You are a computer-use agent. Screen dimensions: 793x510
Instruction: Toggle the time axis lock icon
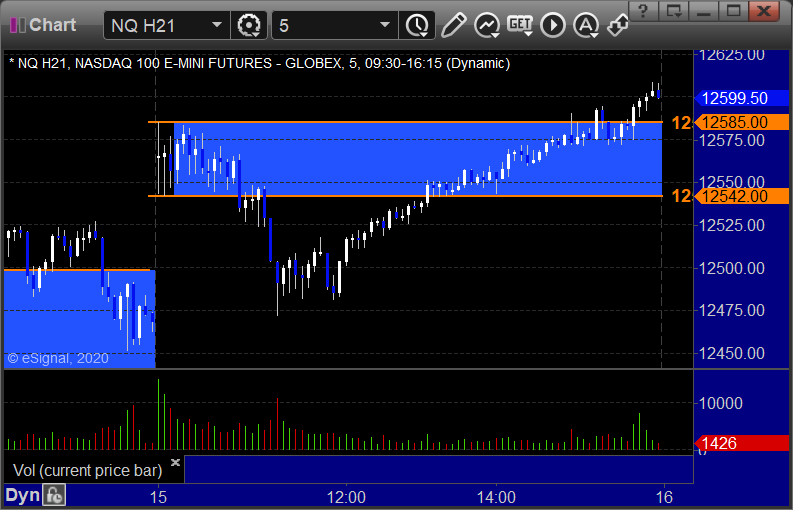(54, 495)
